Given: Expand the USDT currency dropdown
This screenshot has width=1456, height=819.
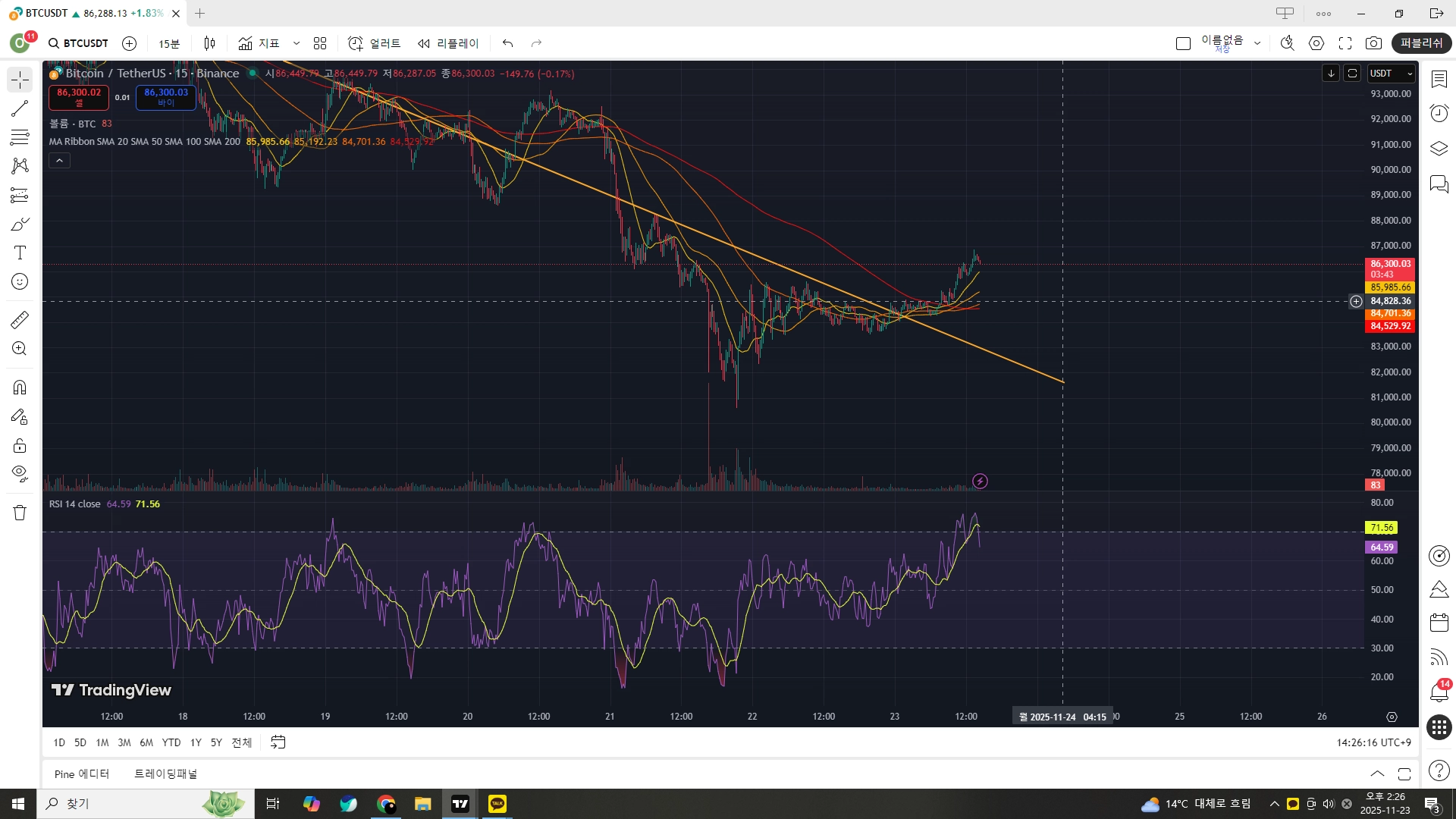Looking at the screenshot, I should click(x=1392, y=74).
